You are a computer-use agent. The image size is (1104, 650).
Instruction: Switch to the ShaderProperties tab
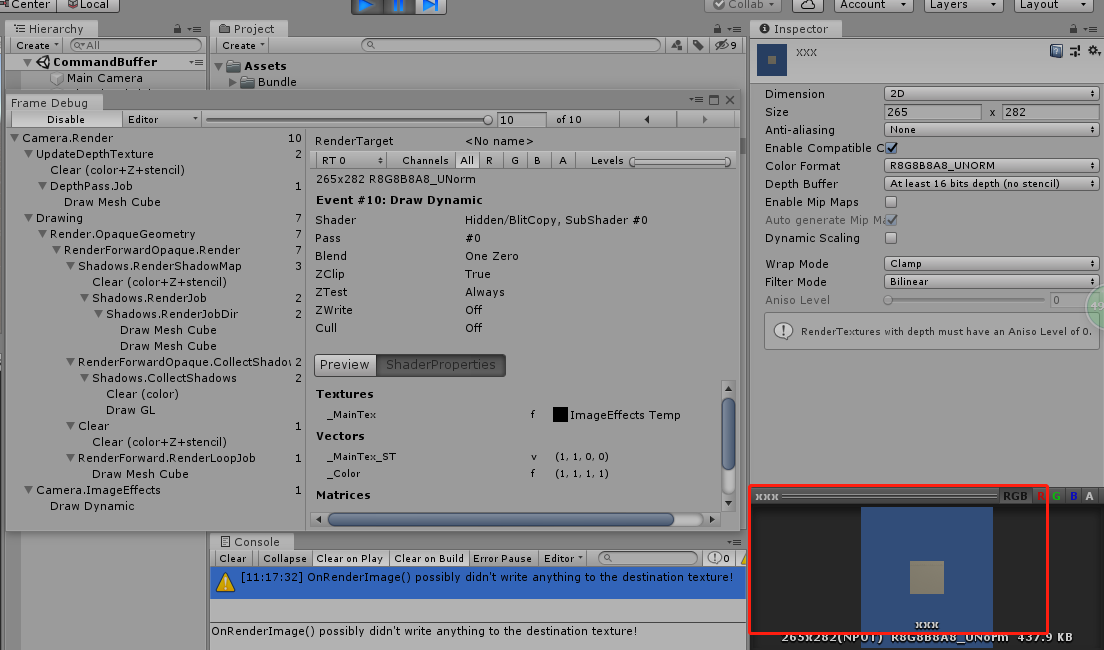point(440,365)
